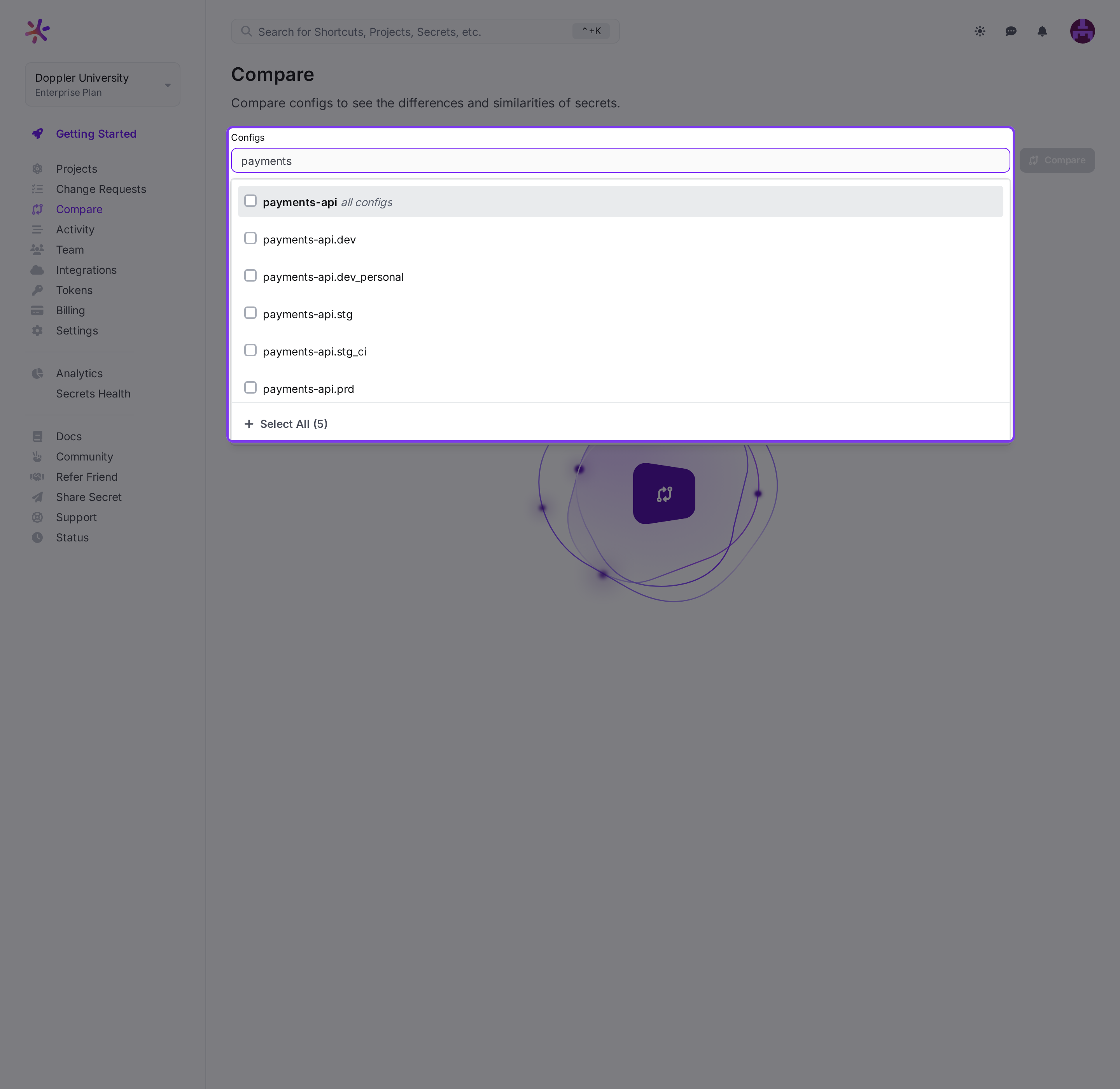Open the user avatar menu
Image resolution: width=1120 pixels, height=1089 pixels.
coord(1082,32)
